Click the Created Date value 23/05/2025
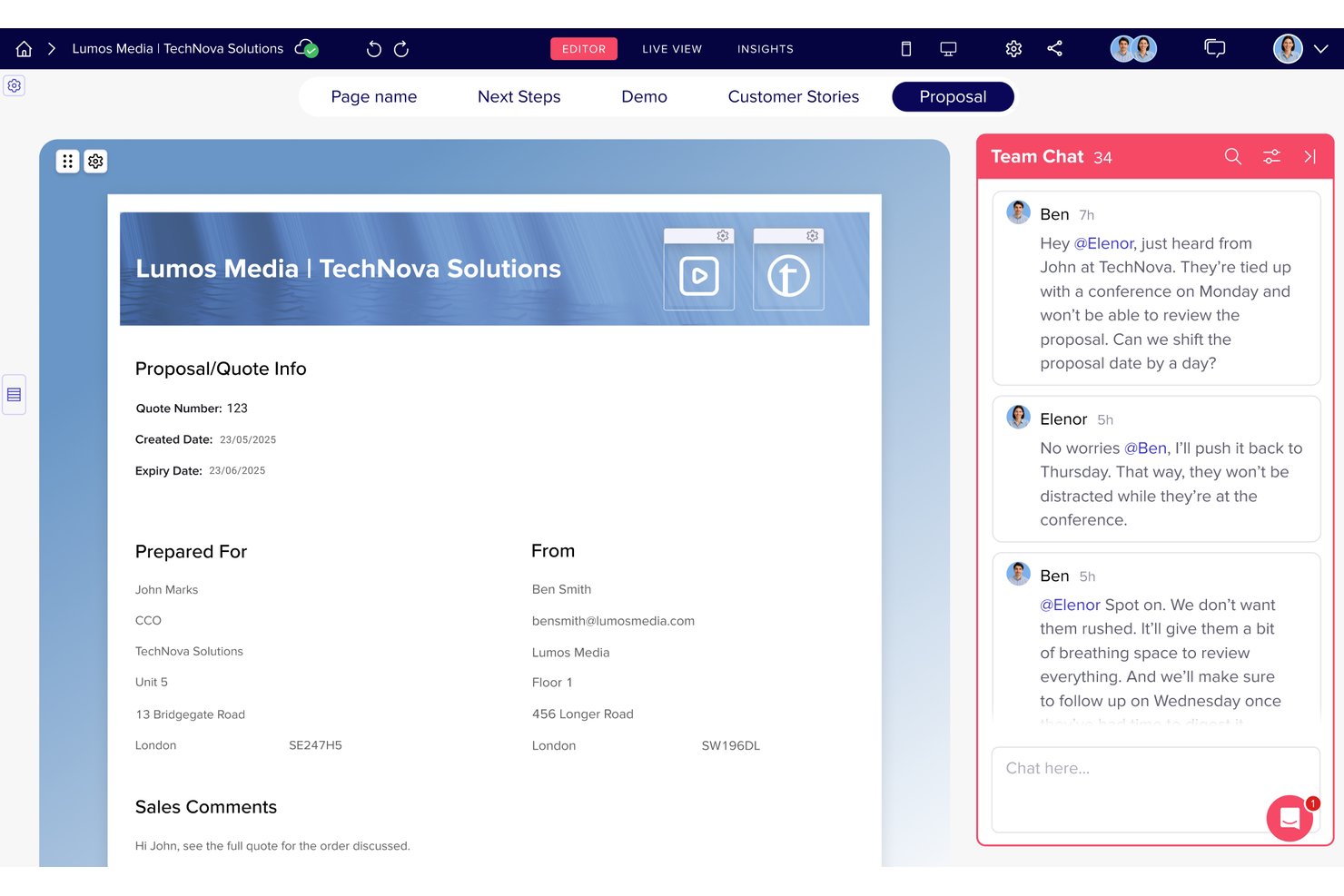 click(248, 439)
